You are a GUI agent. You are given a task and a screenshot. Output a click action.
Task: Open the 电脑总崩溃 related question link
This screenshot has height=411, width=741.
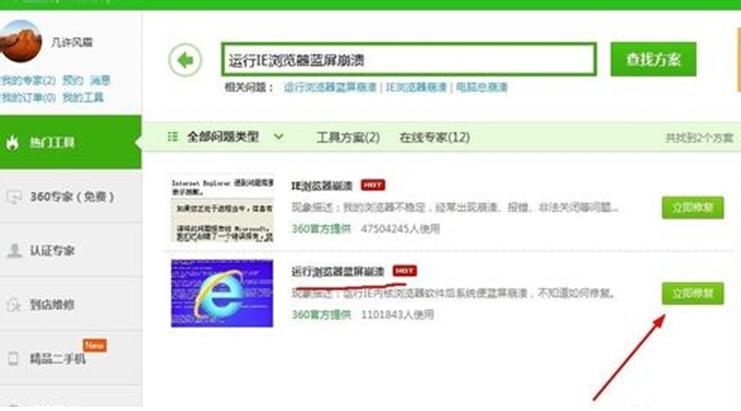(482, 88)
